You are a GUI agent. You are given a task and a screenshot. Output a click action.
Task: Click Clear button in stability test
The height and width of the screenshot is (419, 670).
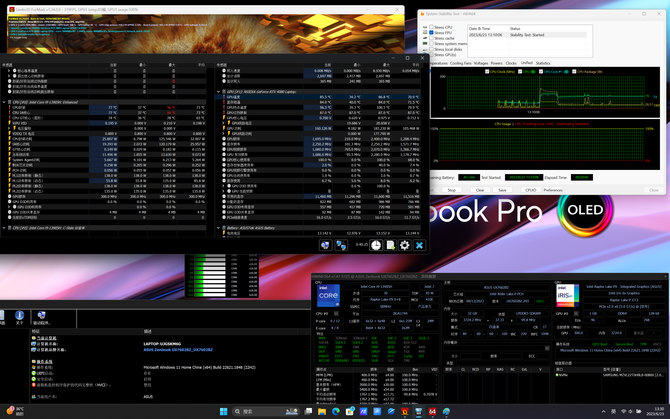pos(480,190)
